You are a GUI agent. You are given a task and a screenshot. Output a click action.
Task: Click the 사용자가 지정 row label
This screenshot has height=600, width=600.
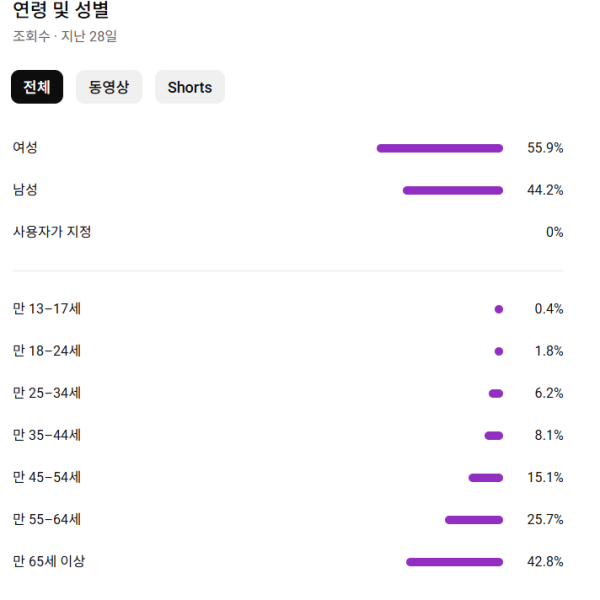click(x=52, y=232)
